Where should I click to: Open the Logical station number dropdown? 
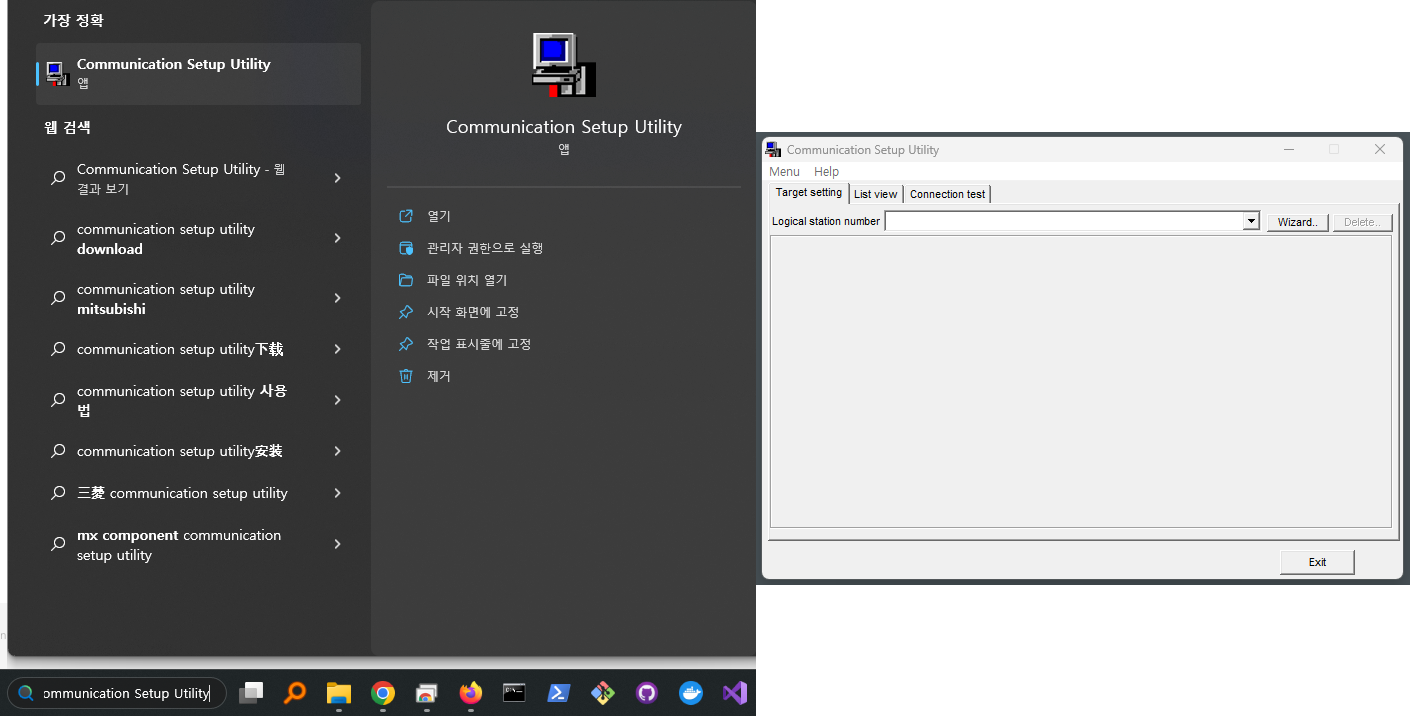(1250, 221)
